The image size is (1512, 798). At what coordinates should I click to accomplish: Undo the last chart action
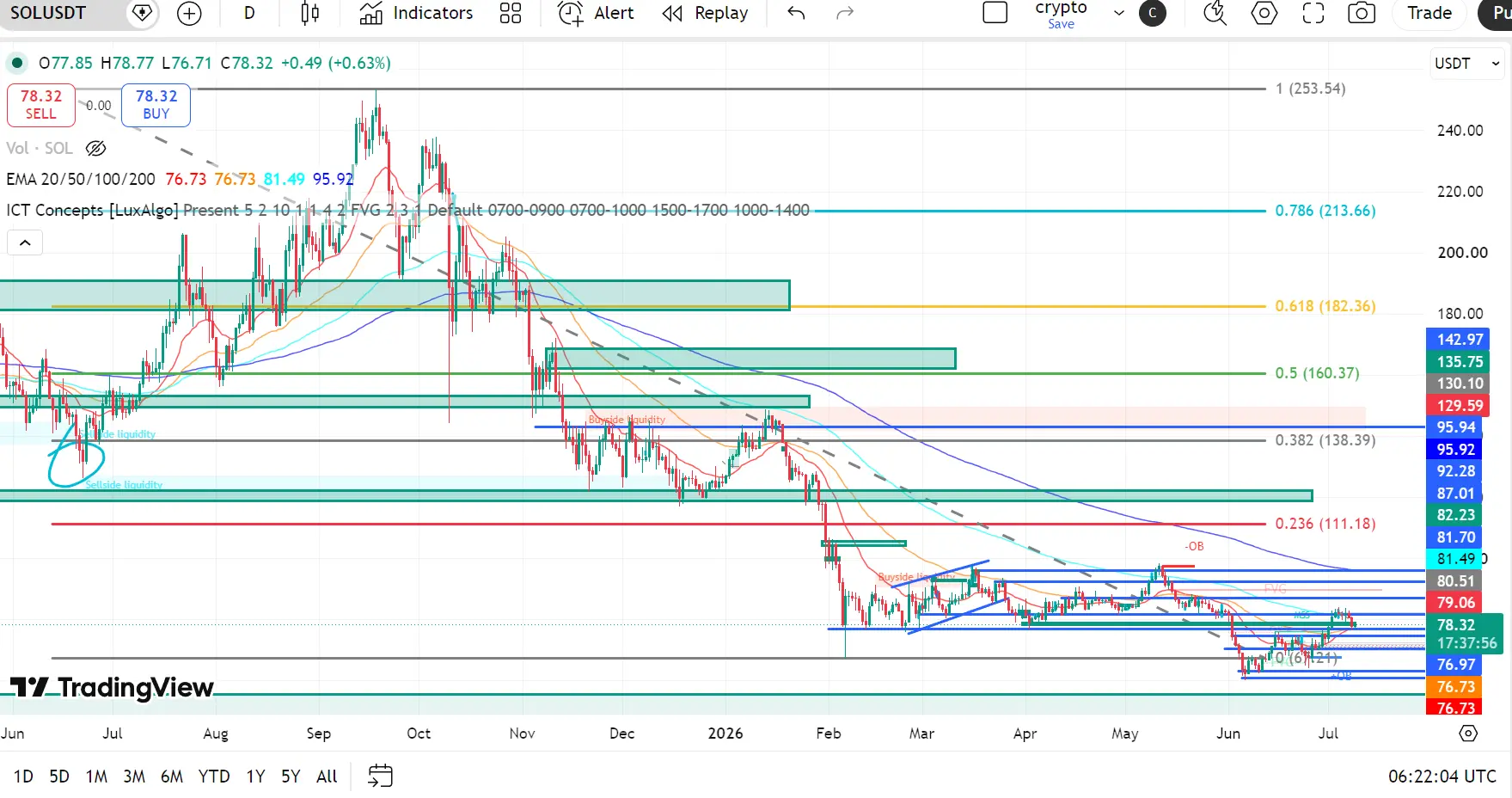pos(796,13)
